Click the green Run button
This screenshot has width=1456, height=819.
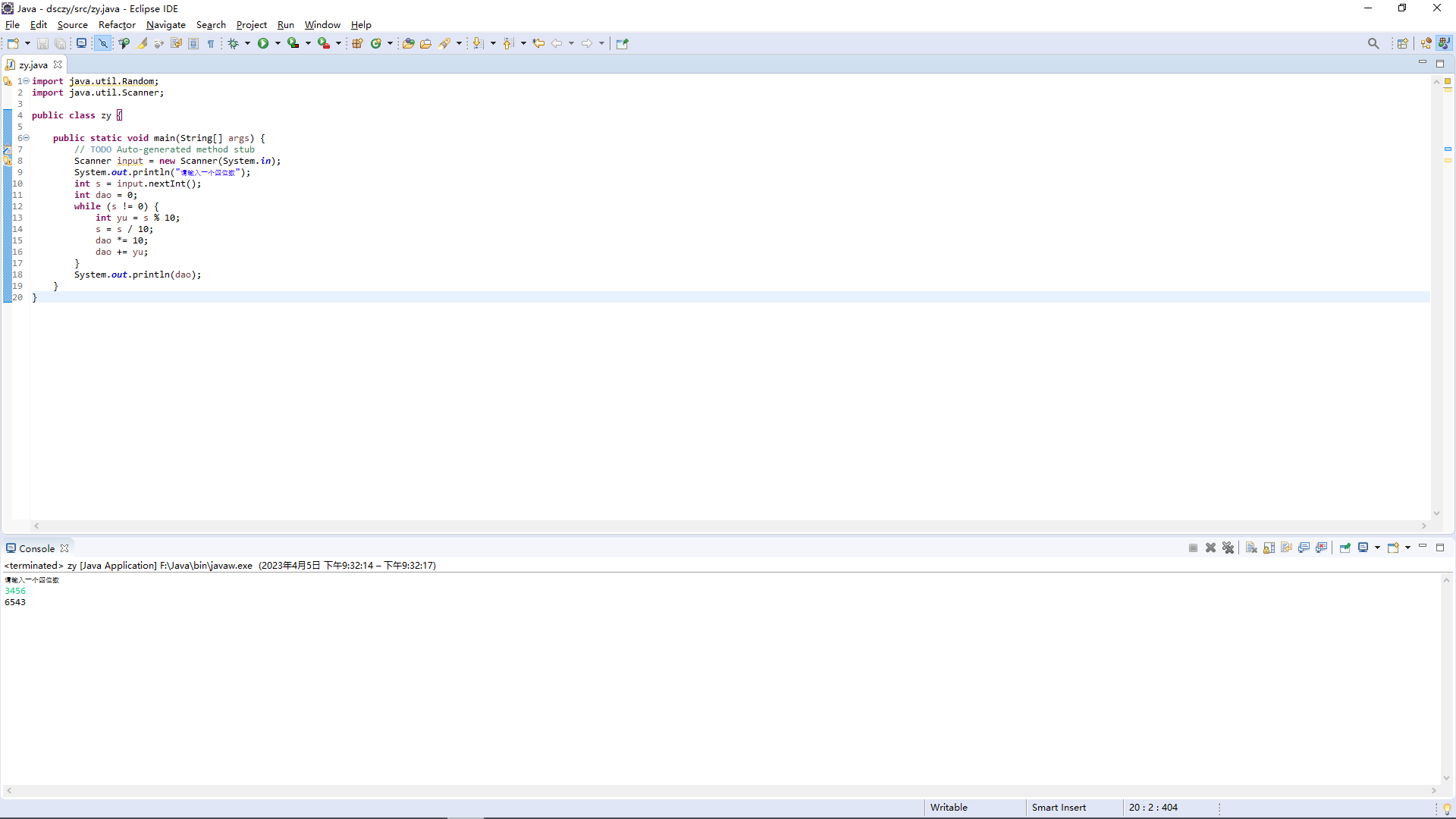263,43
